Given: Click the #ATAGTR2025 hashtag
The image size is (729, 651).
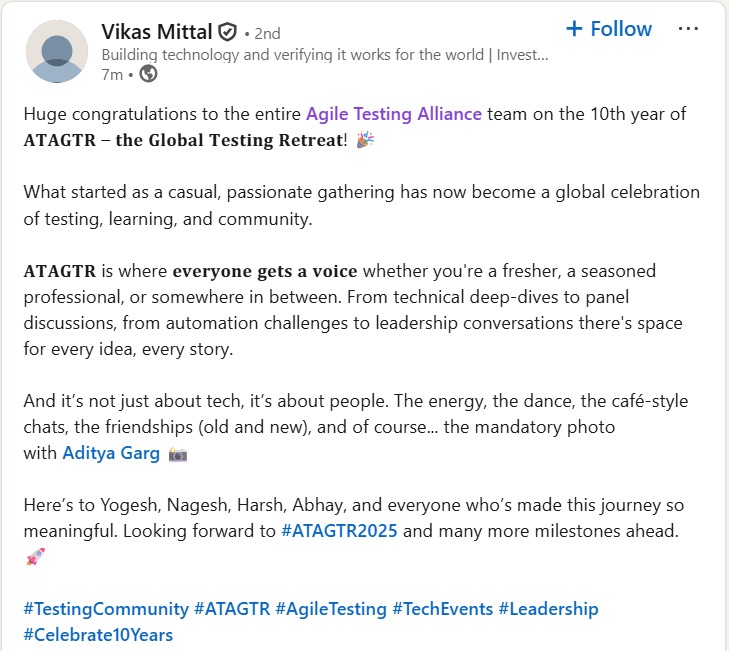Looking at the screenshot, I should tap(340, 531).
